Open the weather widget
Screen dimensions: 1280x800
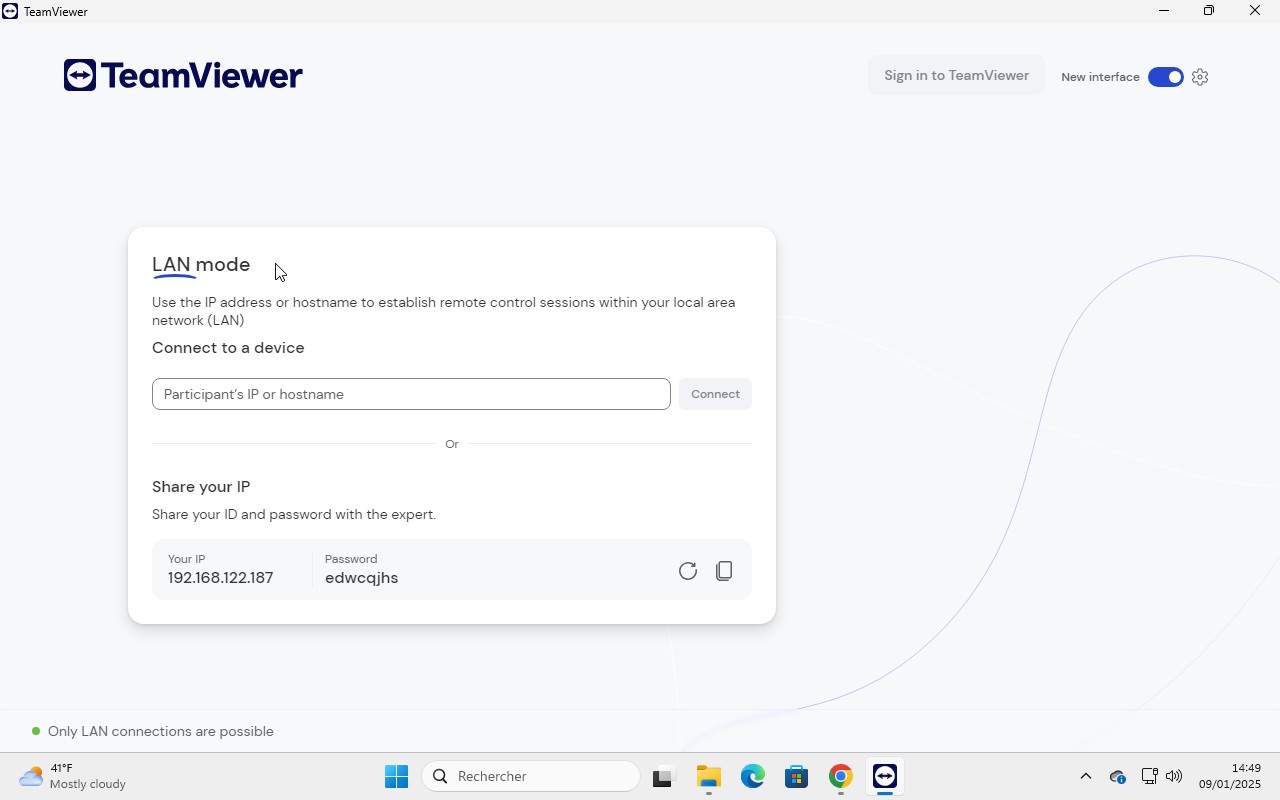73,777
